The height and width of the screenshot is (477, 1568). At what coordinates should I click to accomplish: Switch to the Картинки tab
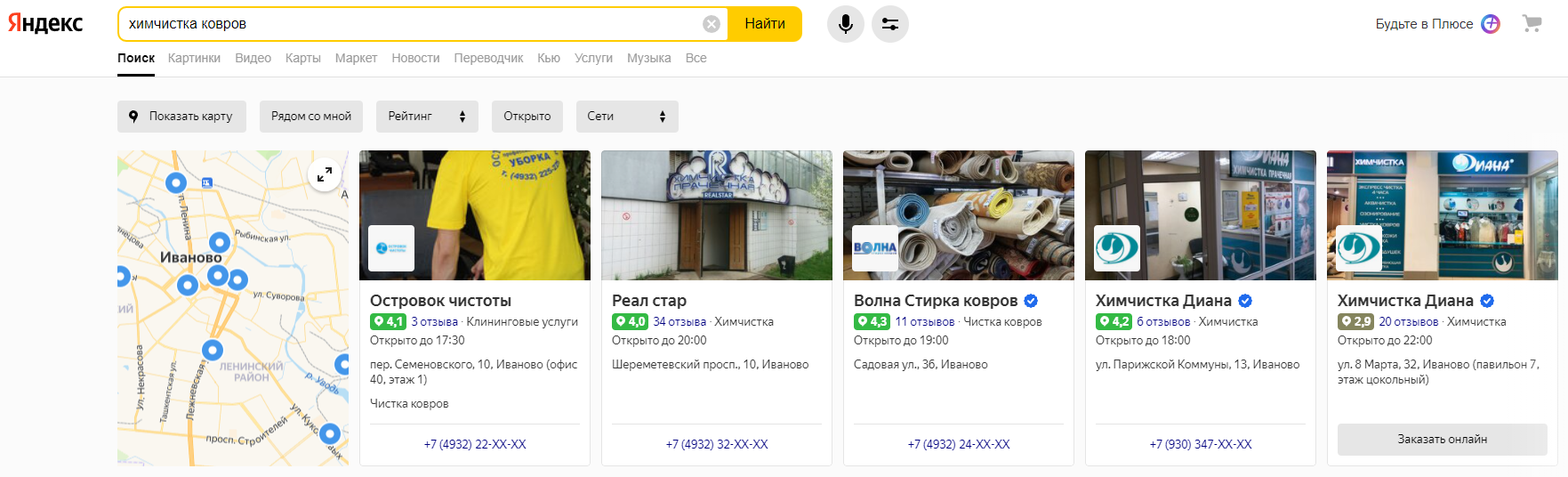194,58
